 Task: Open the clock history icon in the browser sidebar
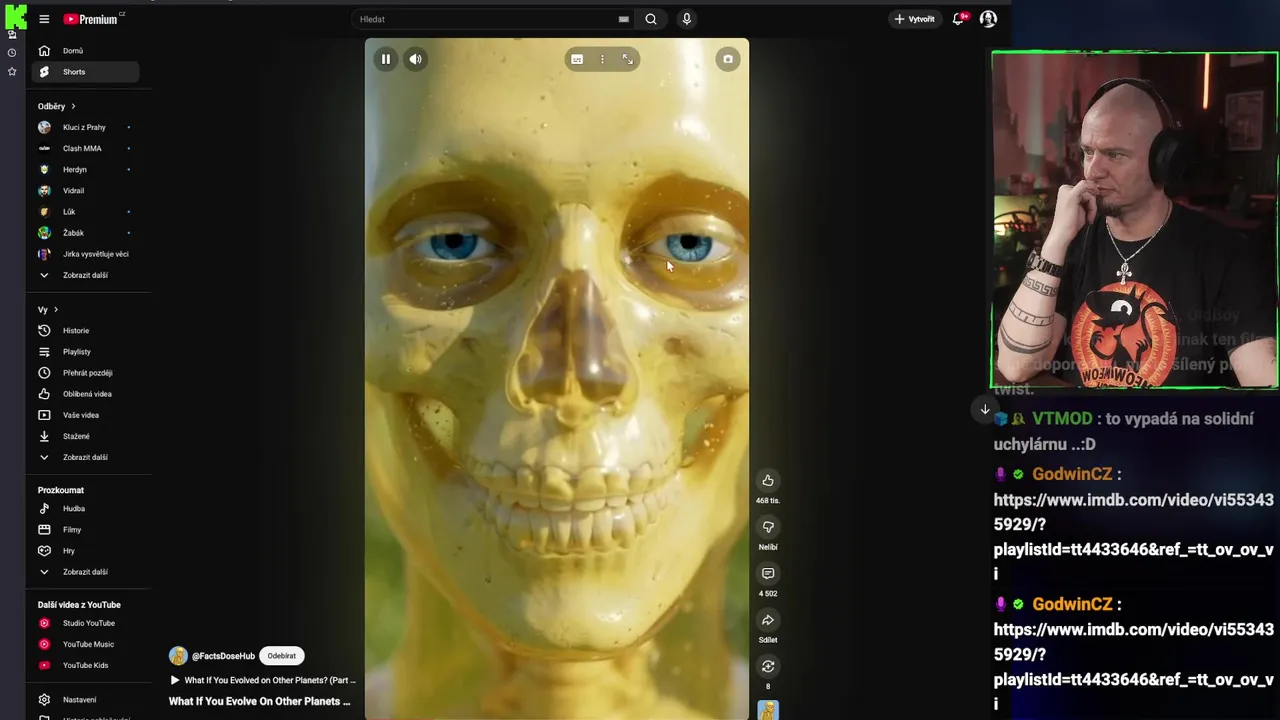coord(12,52)
